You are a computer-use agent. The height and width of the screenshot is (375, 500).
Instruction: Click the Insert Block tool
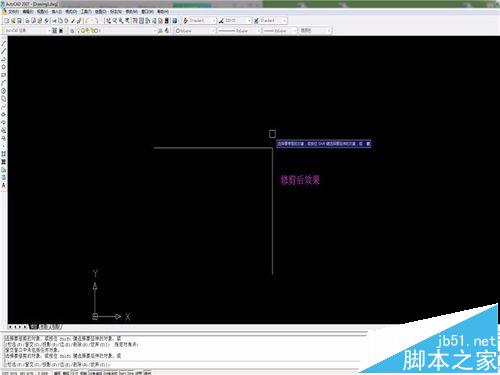(x=4, y=130)
